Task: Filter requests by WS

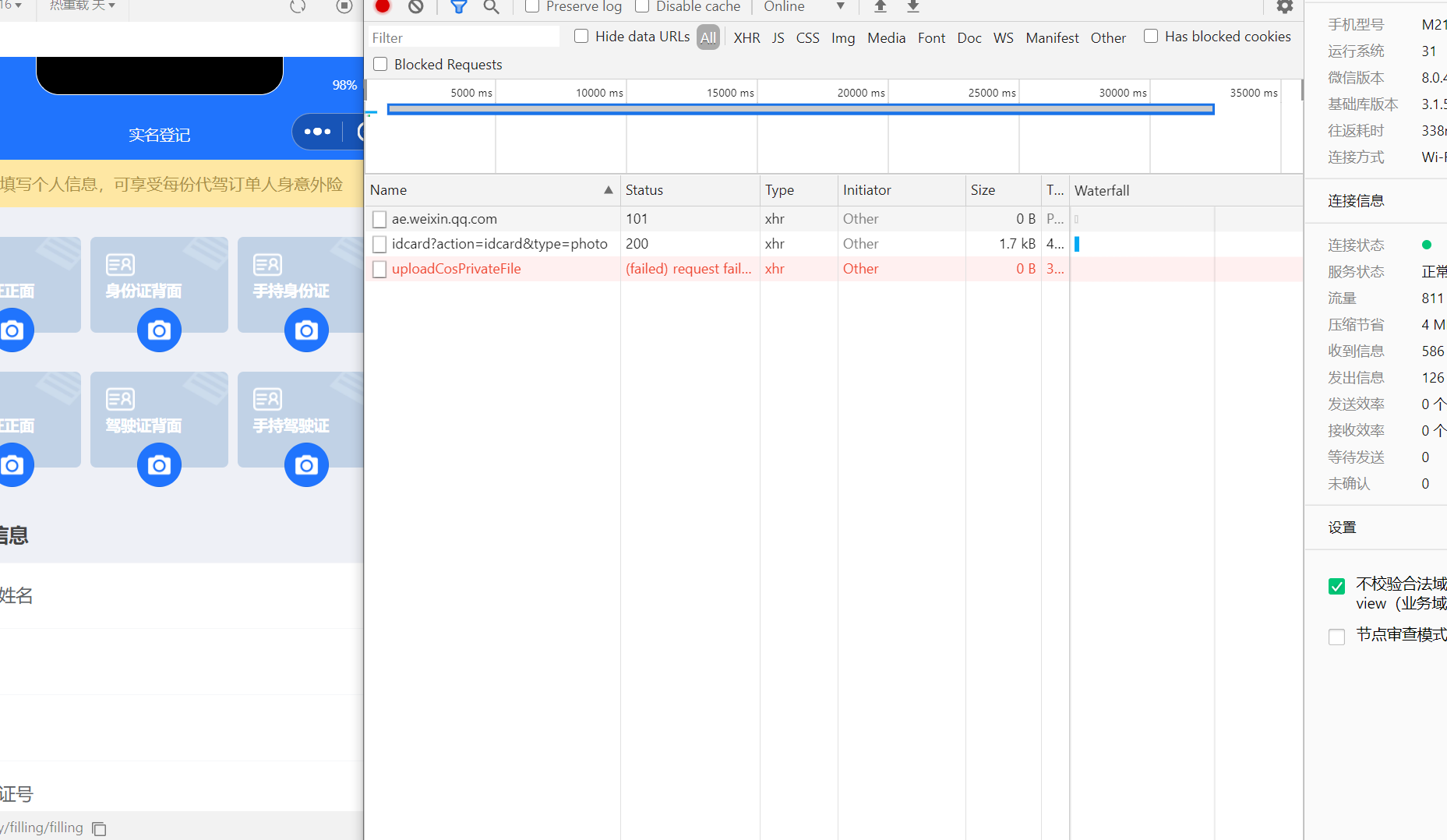Action: coord(1004,37)
